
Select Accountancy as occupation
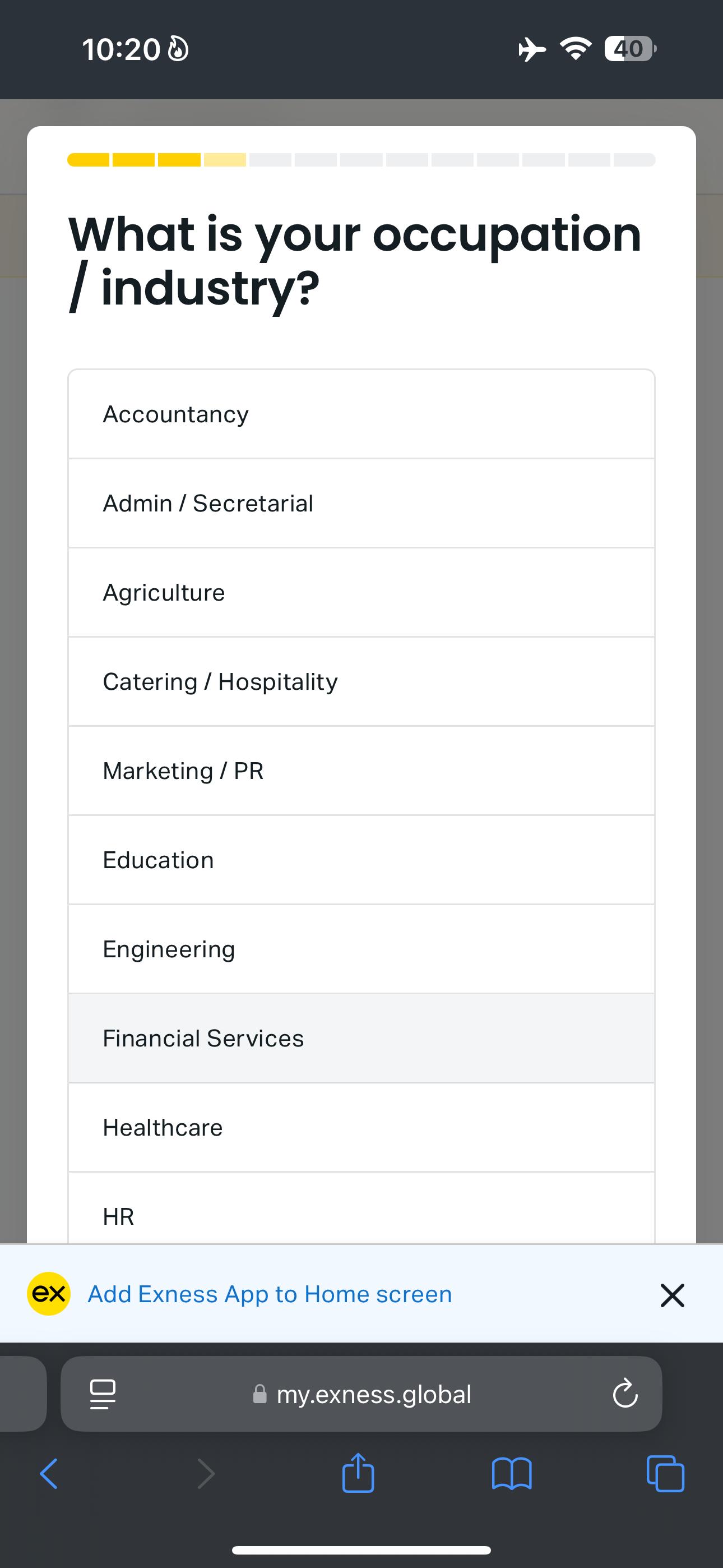(x=361, y=414)
